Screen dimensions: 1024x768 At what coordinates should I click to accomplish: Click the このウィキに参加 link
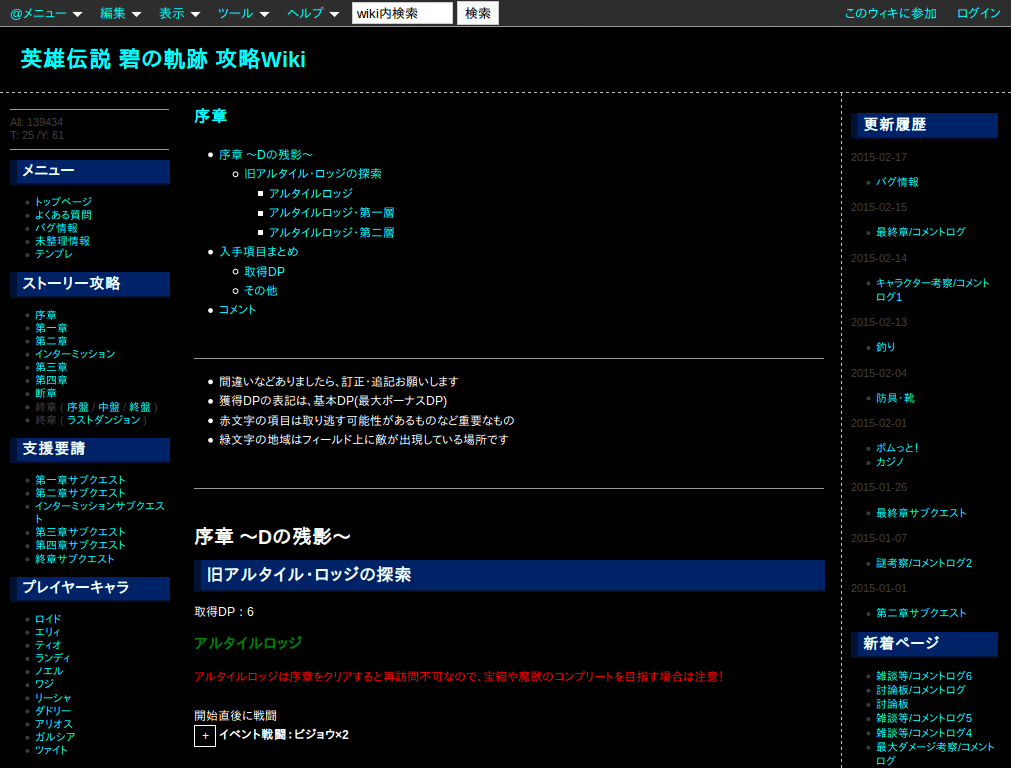click(x=889, y=13)
